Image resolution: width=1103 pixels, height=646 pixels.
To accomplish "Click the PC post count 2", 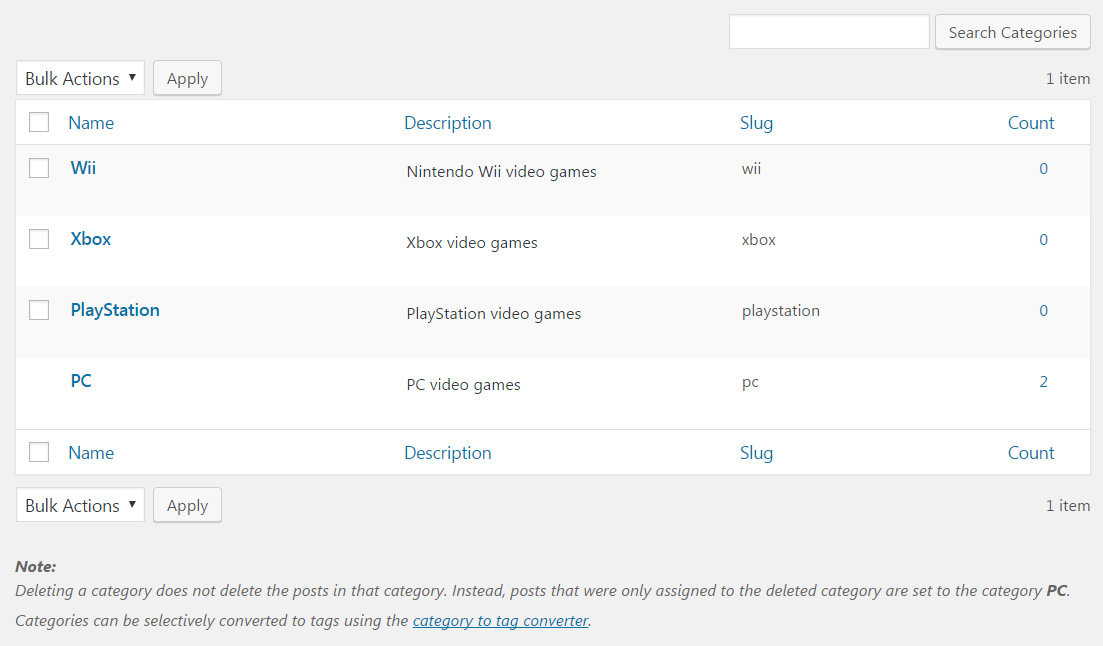I will point(1043,382).
